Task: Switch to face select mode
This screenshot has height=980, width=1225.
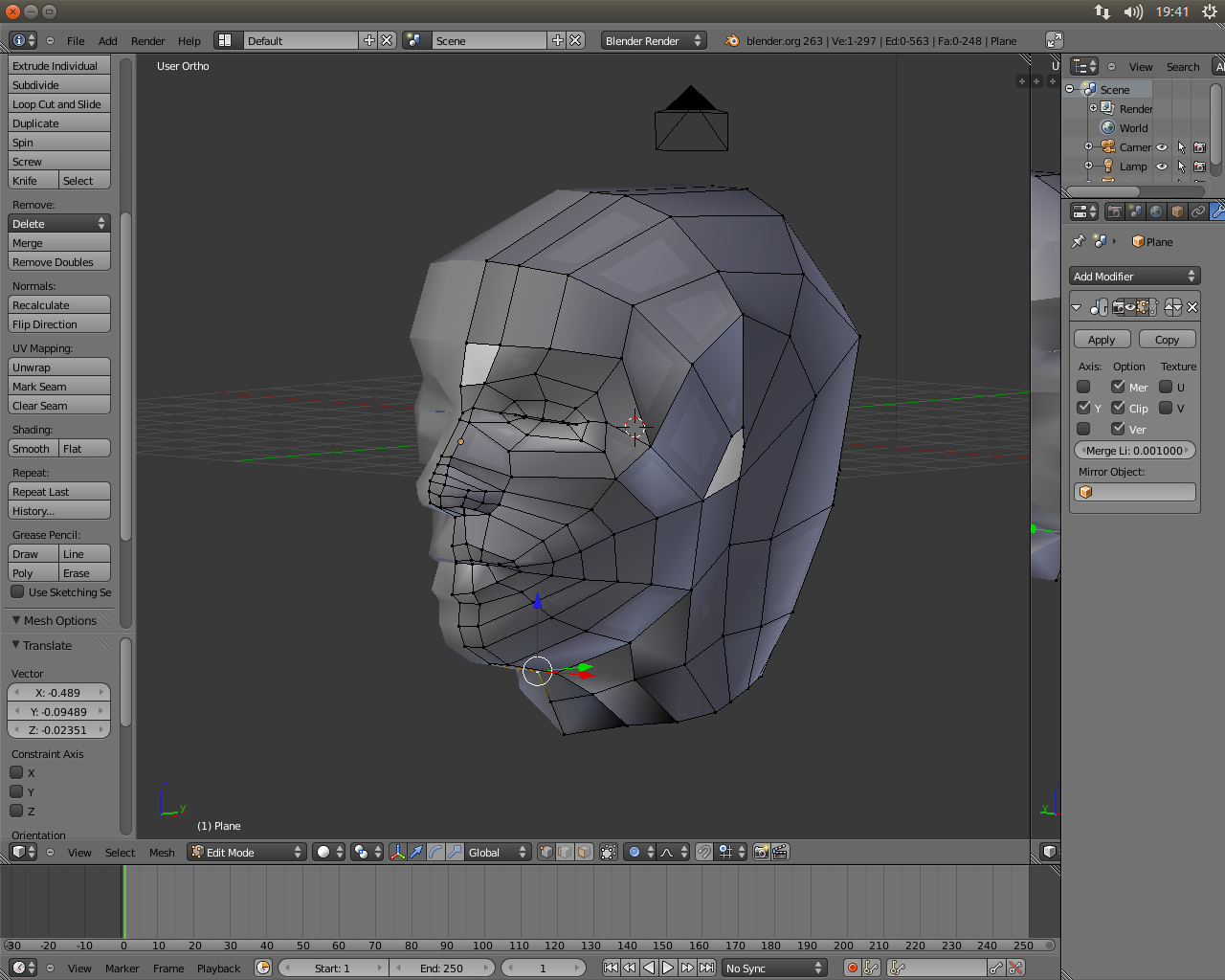Action: (585, 852)
